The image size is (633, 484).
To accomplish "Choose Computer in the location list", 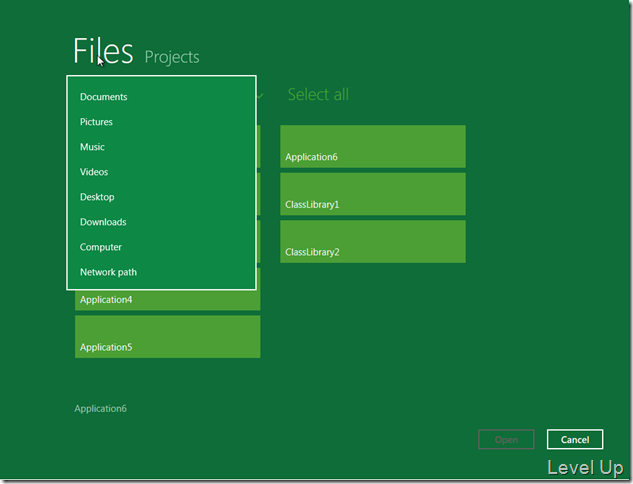I will pos(161,247).
